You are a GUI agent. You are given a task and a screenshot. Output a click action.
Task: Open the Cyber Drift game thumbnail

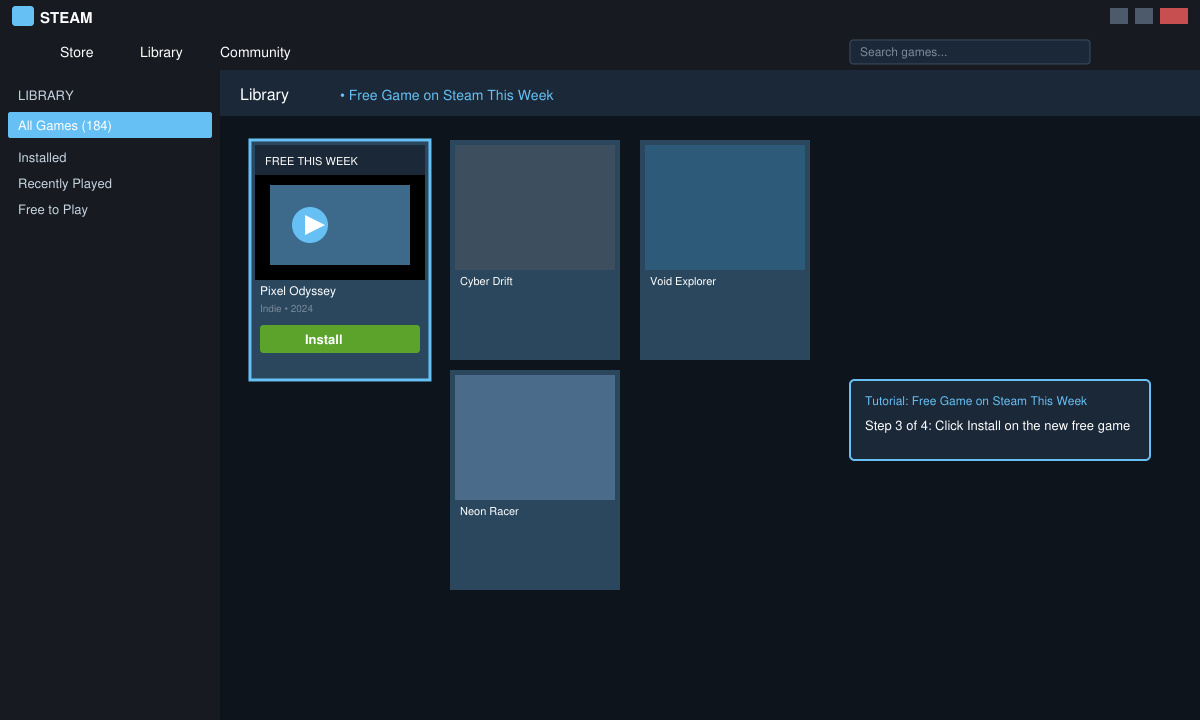coord(535,207)
